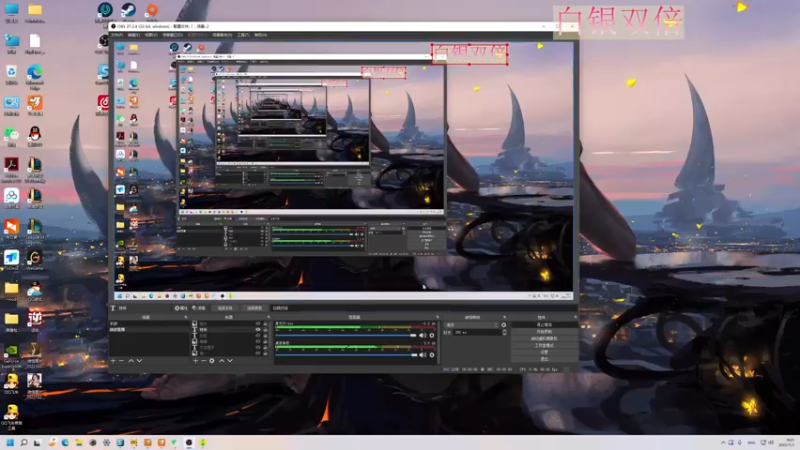
Task: Select the WeGame desktop icon
Action: point(35,259)
